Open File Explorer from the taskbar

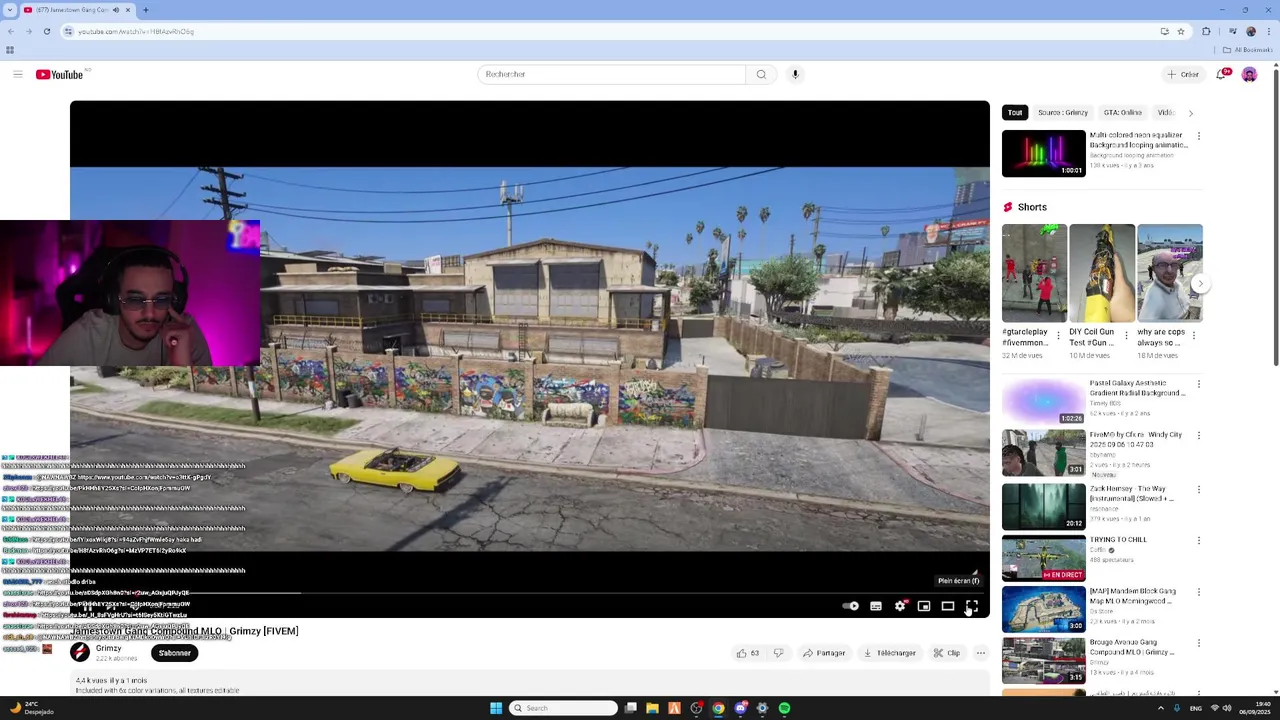coord(652,708)
